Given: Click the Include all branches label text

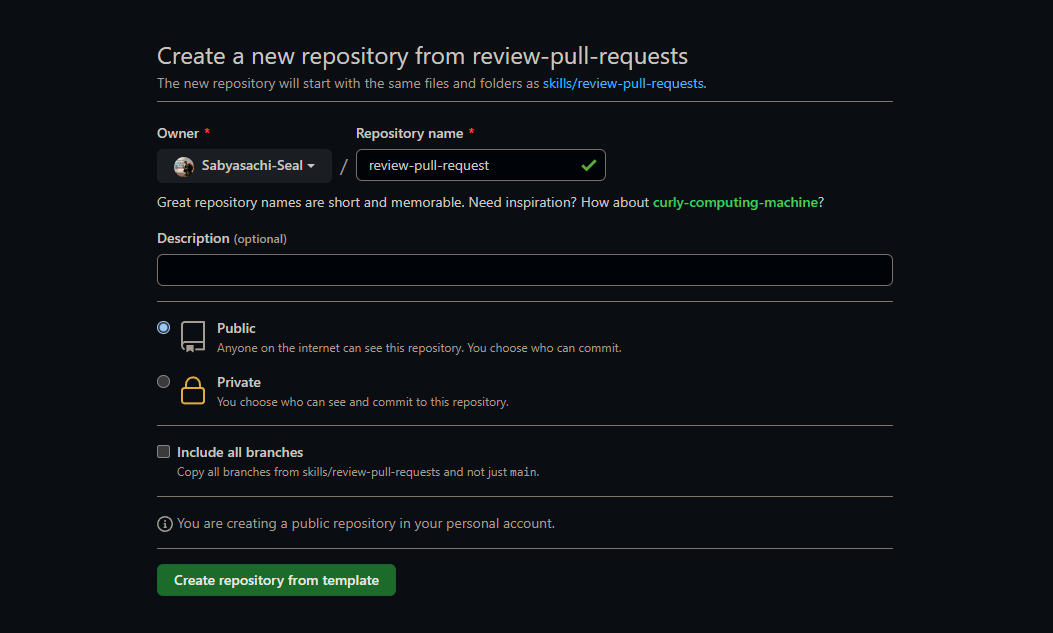Looking at the screenshot, I should [x=240, y=451].
